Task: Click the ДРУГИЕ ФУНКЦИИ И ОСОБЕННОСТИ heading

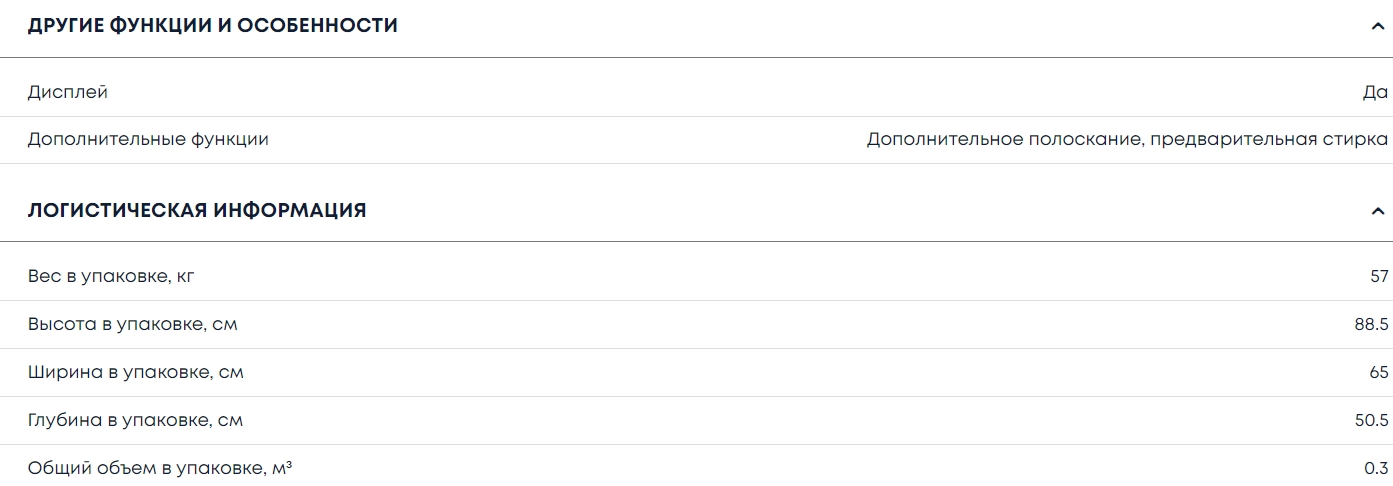Action: pos(212,26)
